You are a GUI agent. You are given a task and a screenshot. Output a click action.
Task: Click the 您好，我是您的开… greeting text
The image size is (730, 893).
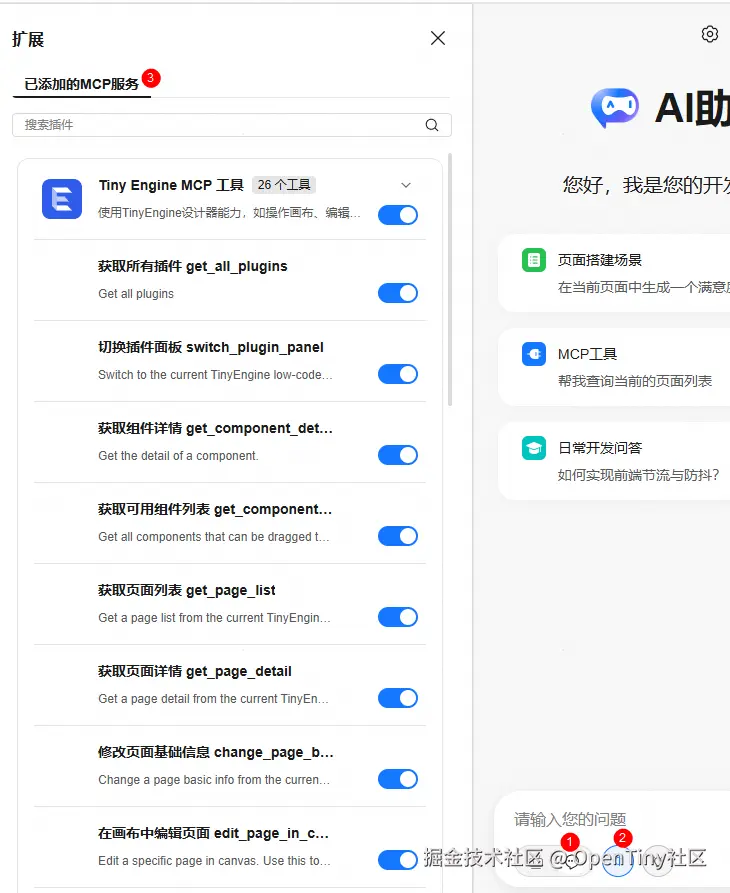(x=646, y=185)
